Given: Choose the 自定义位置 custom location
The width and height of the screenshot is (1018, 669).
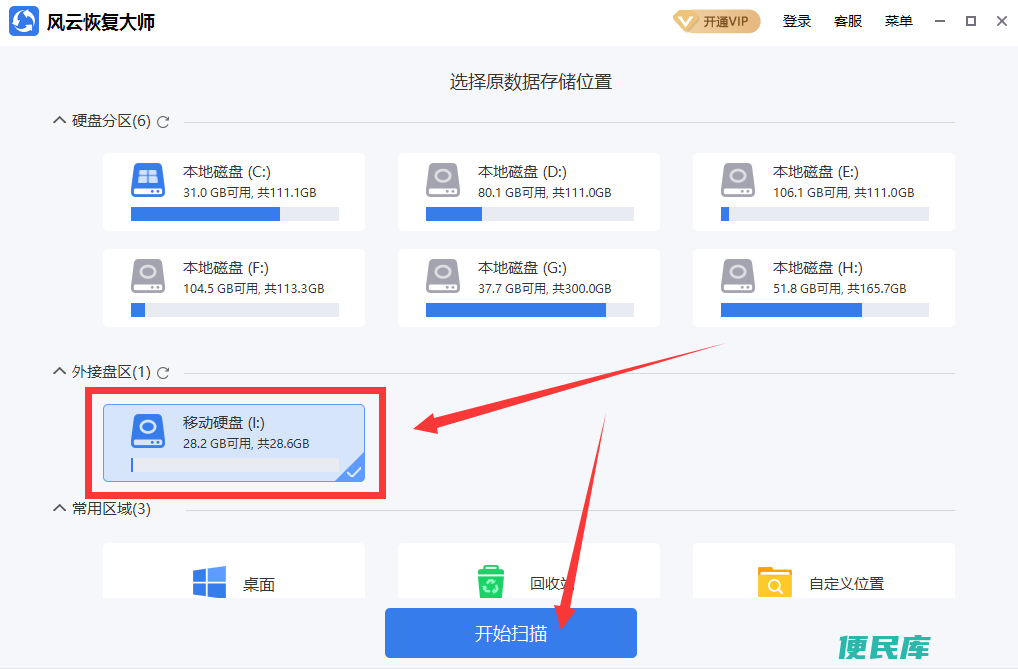Looking at the screenshot, I should point(823,571).
